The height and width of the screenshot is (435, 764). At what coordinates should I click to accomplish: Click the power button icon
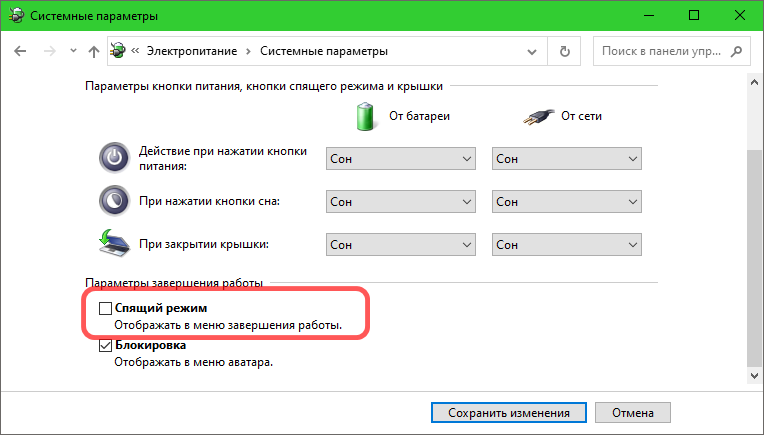114,159
